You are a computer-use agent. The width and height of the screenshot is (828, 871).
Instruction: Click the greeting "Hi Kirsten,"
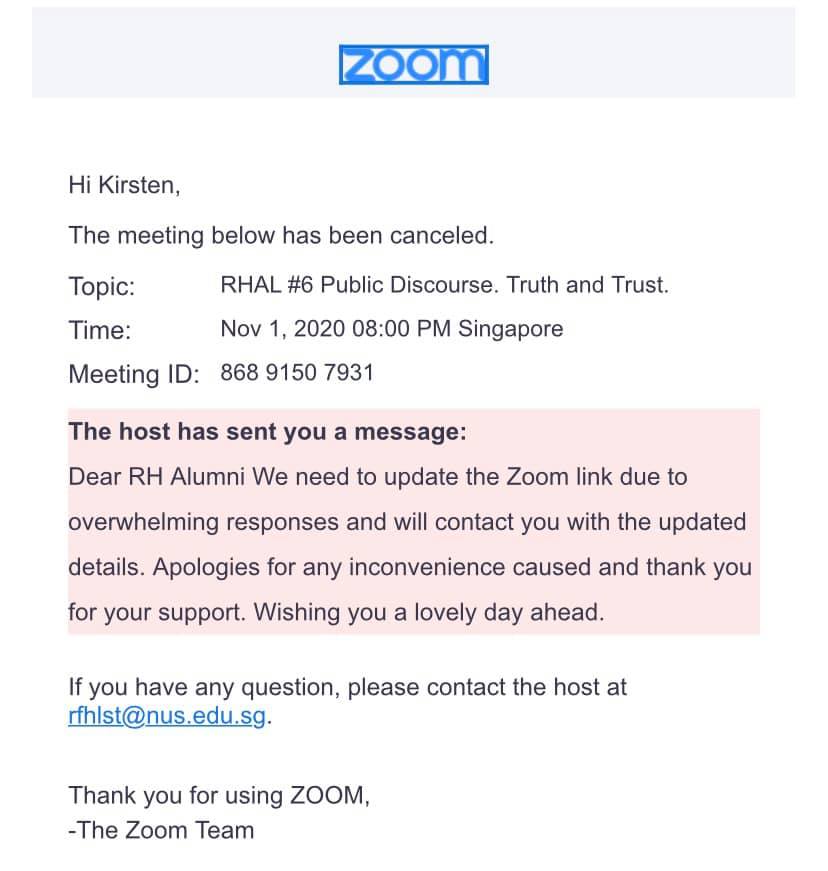coord(124,185)
